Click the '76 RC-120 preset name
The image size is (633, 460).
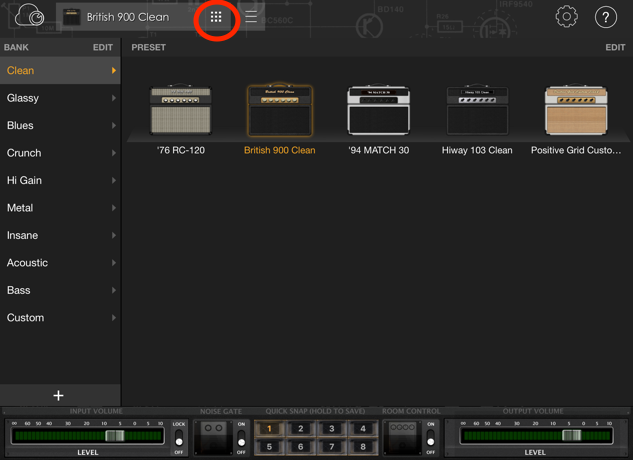coord(180,150)
